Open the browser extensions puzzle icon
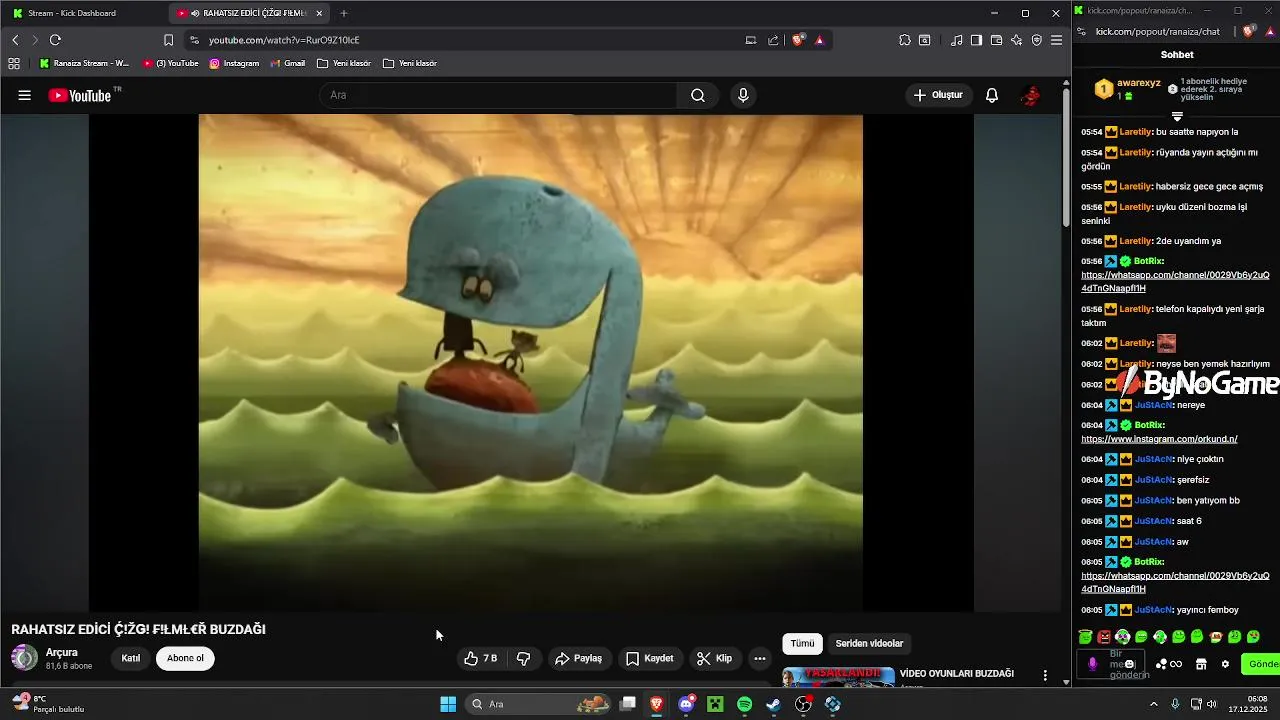 pyautogui.click(x=904, y=40)
